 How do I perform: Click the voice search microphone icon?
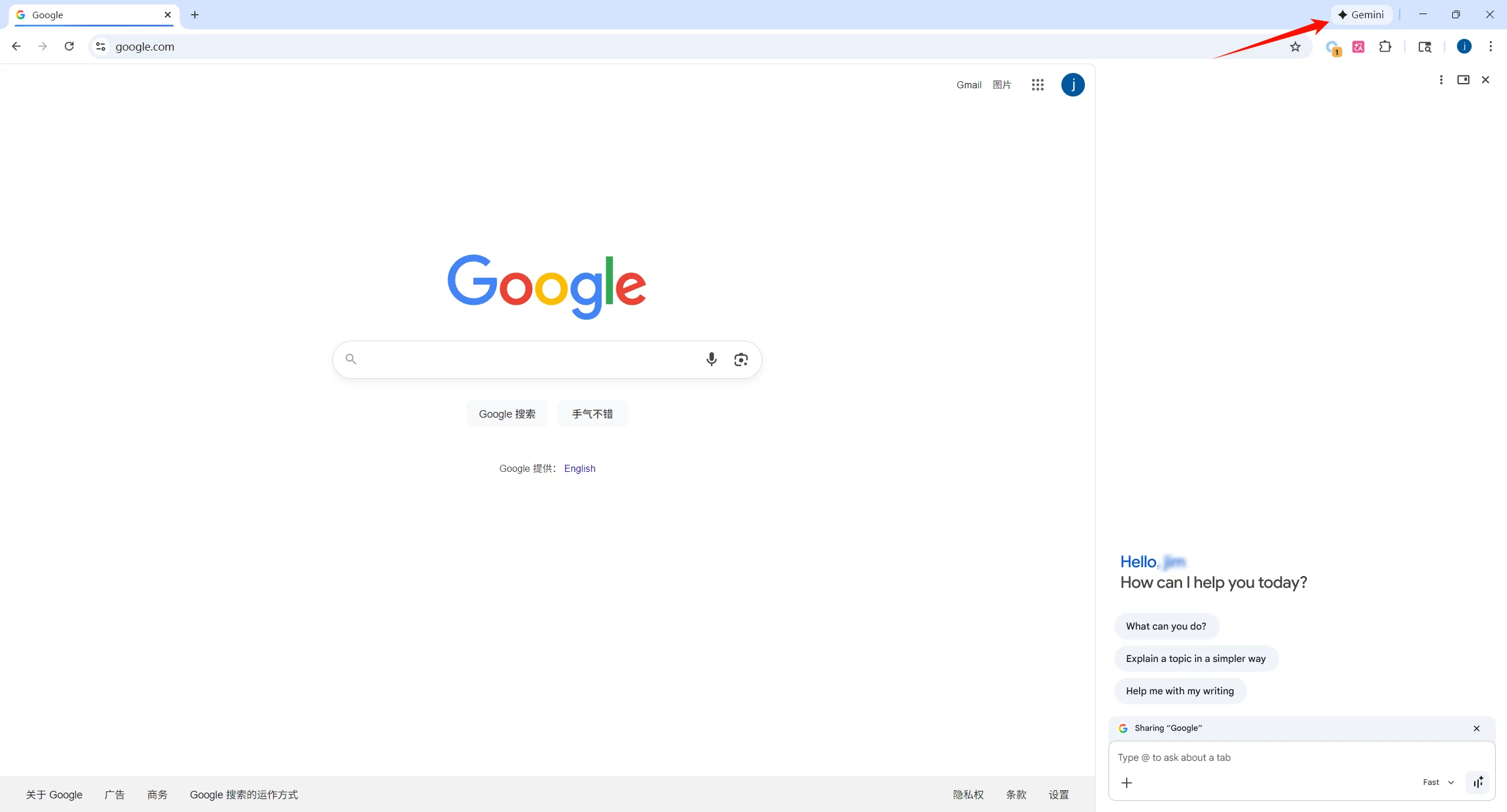tap(711, 359)
